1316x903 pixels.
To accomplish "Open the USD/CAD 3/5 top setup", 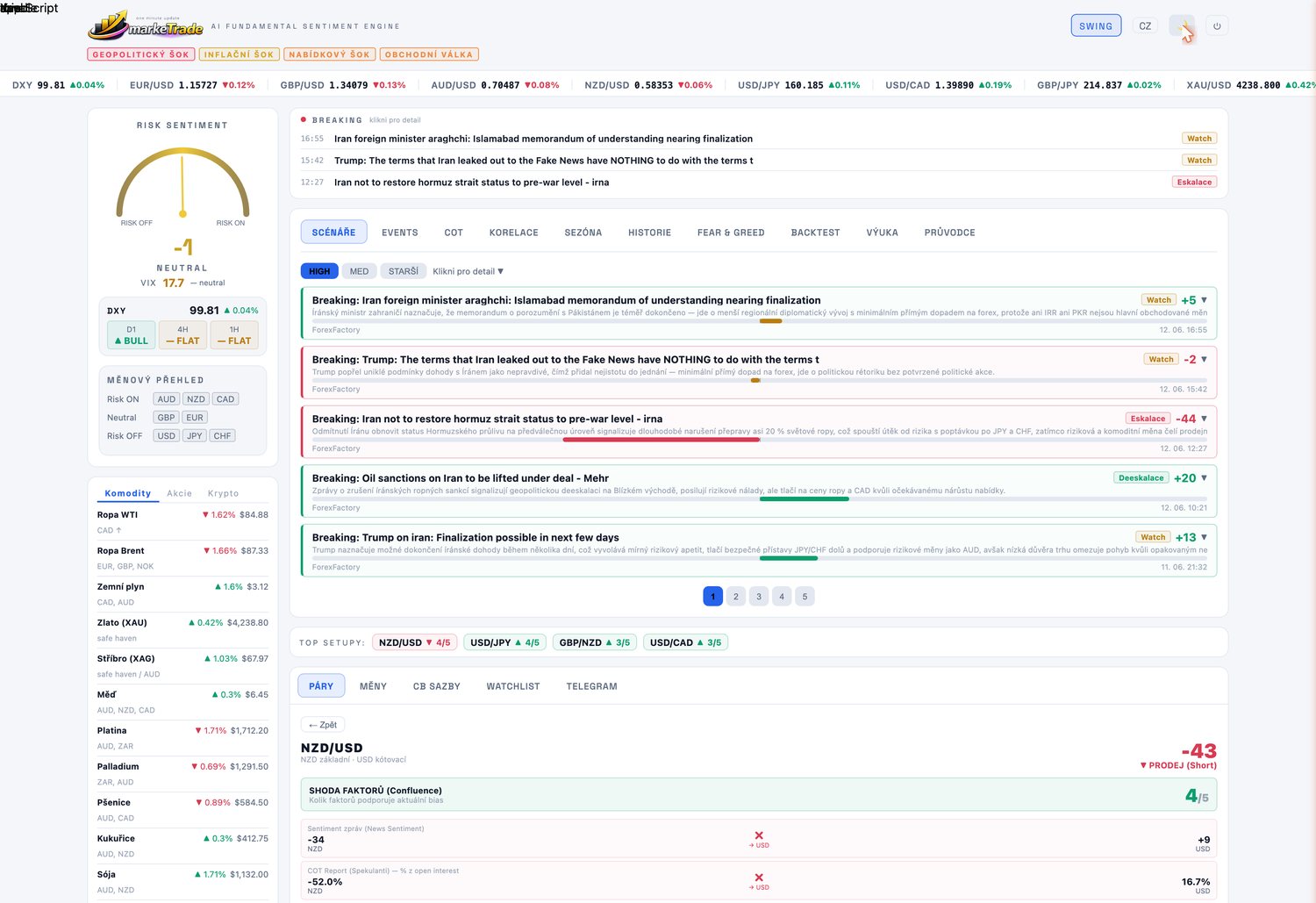I will [x=686, y=642].
